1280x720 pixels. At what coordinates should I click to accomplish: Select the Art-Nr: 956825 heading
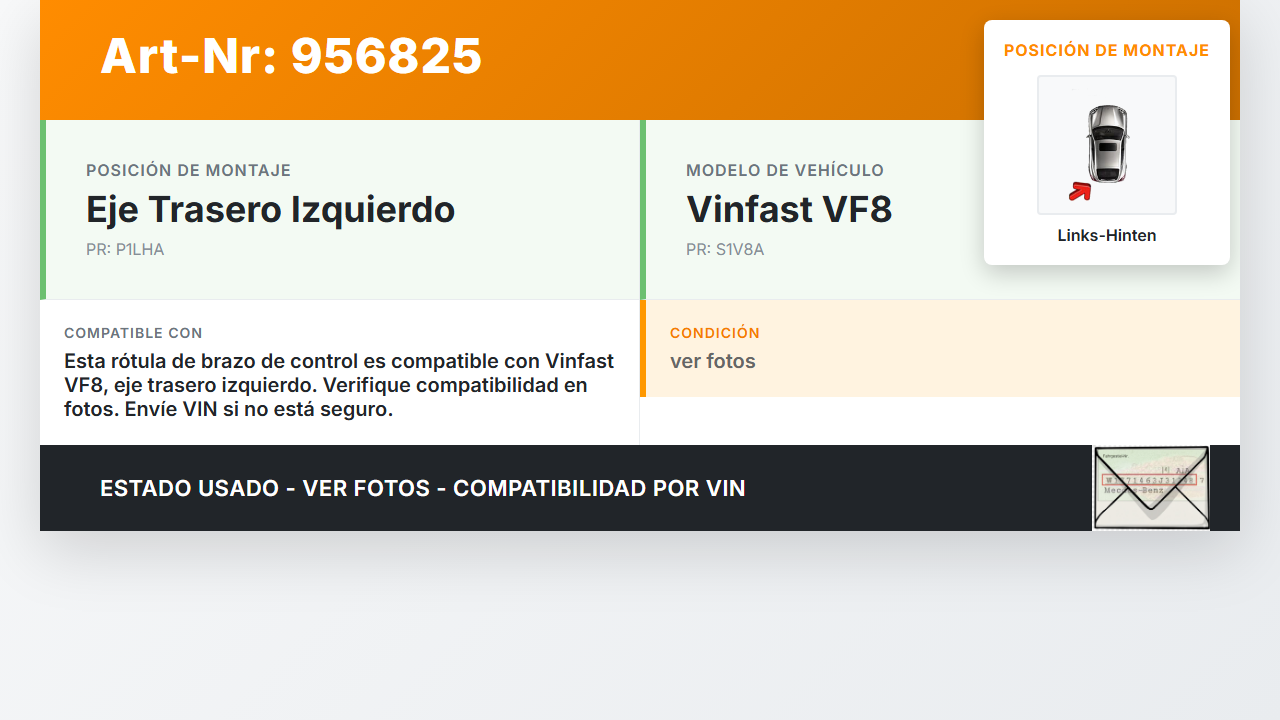click(x=291, y=56)
